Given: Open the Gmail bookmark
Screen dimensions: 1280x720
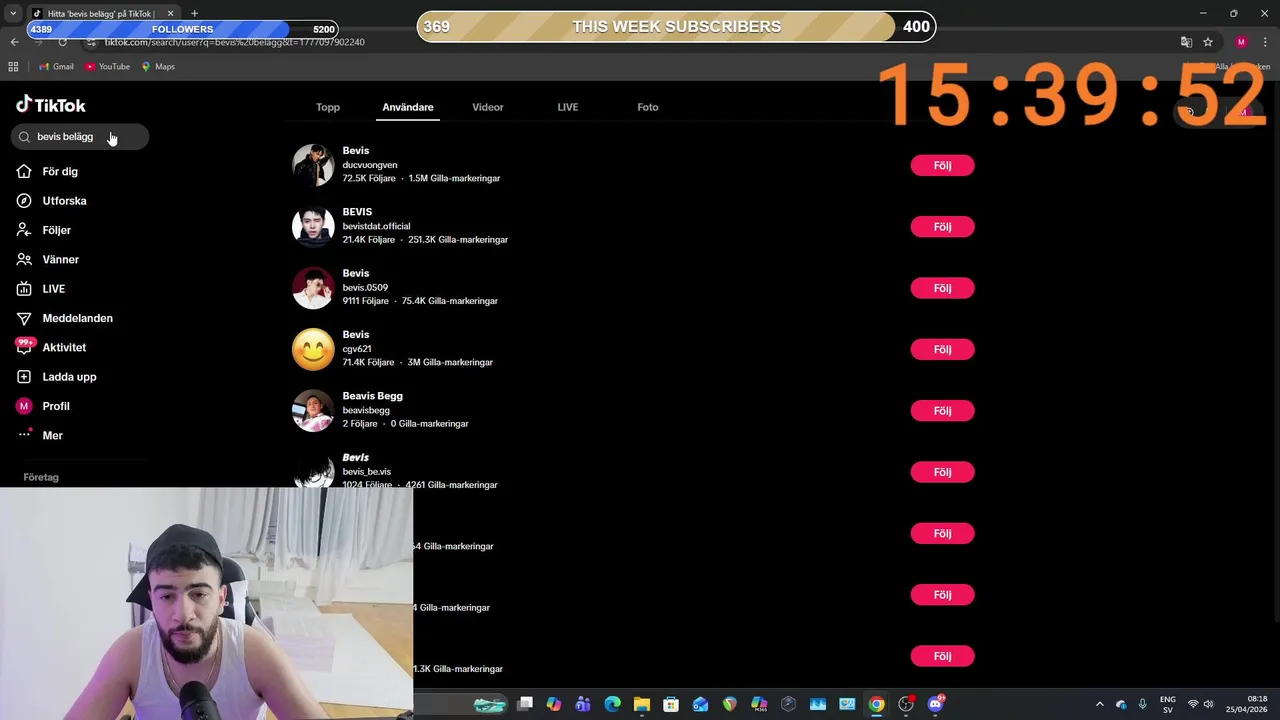Looking at the screenshot, I should (x=56, y=67).
